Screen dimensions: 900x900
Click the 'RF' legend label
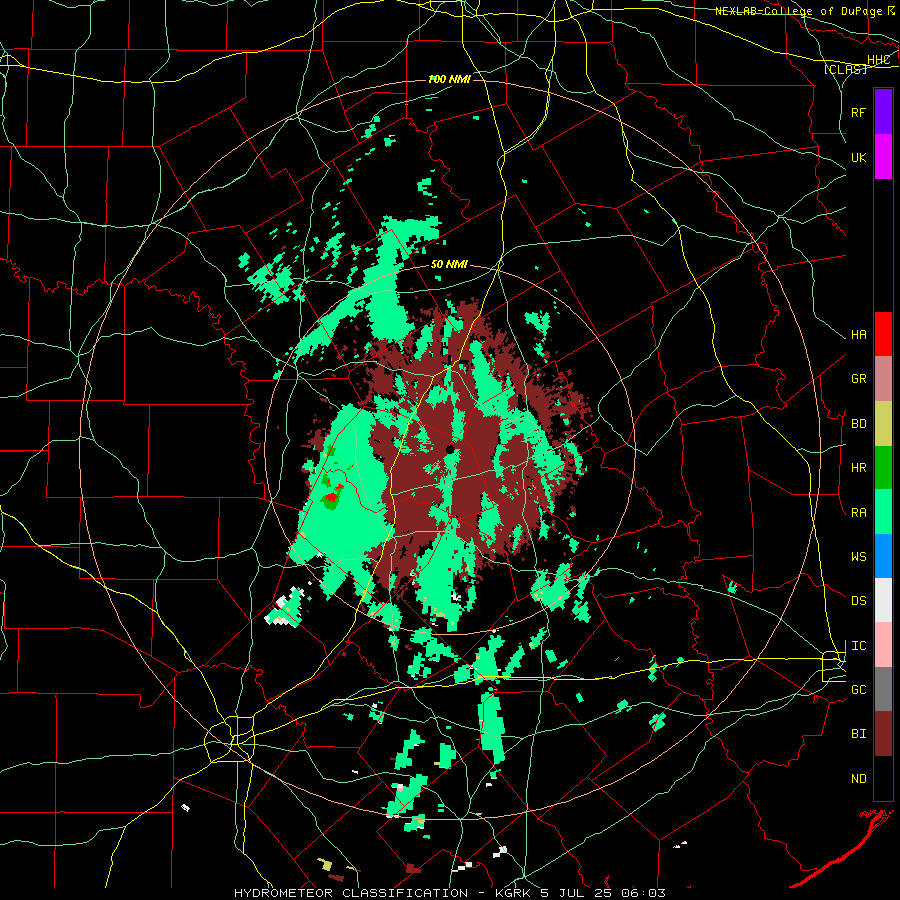coord(858,112)
